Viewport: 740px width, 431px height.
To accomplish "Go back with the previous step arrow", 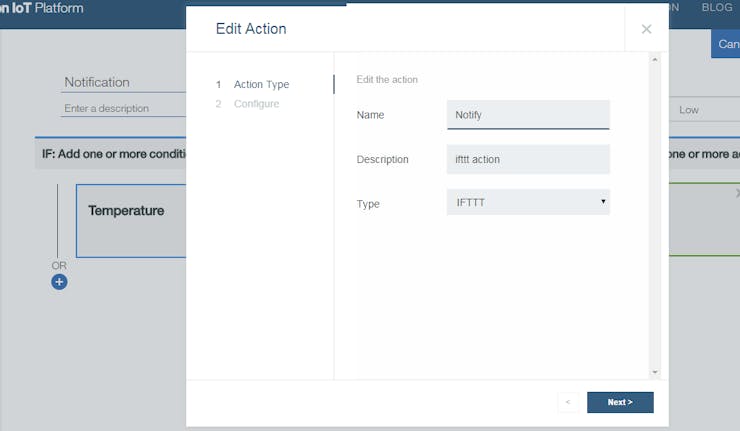I will (568, 402).
